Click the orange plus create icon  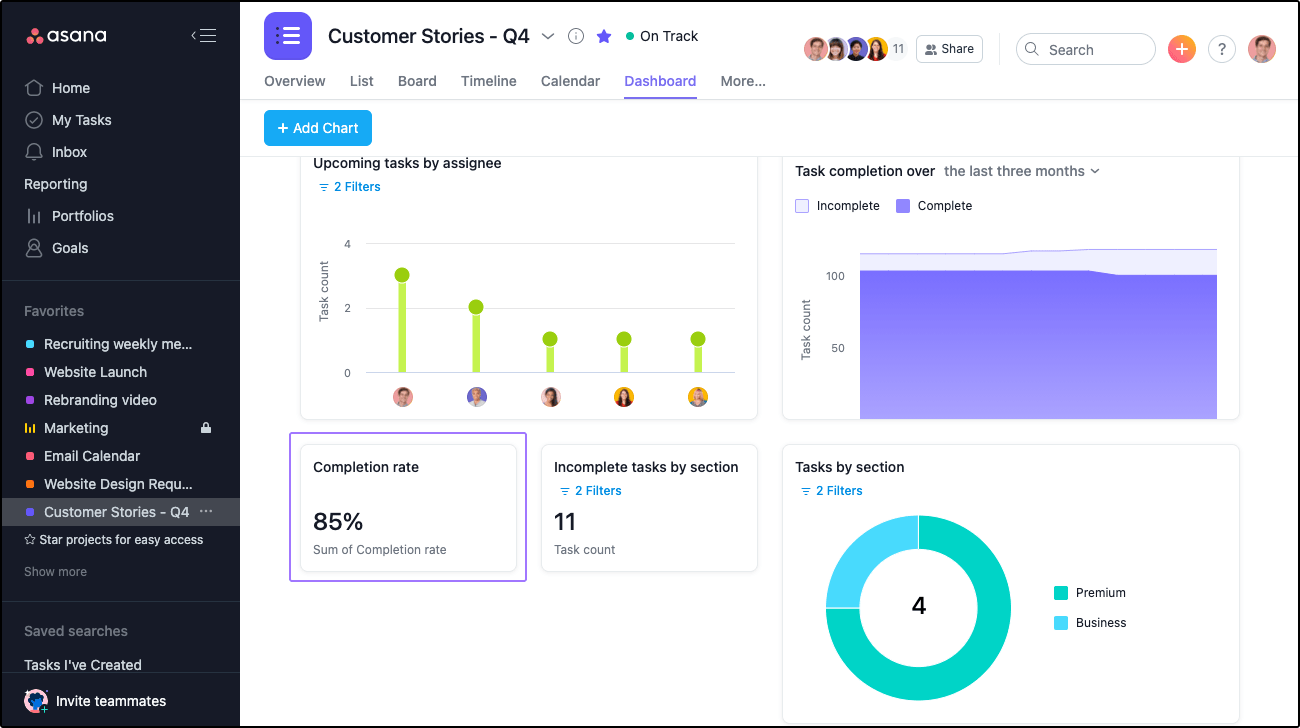[x=1181, y=49]
